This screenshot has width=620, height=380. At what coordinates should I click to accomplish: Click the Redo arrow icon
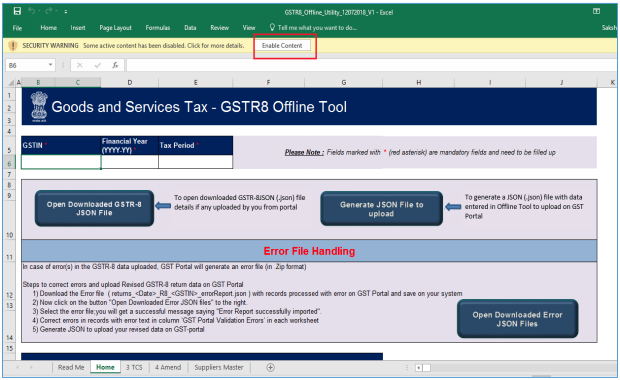pos(49,11)
